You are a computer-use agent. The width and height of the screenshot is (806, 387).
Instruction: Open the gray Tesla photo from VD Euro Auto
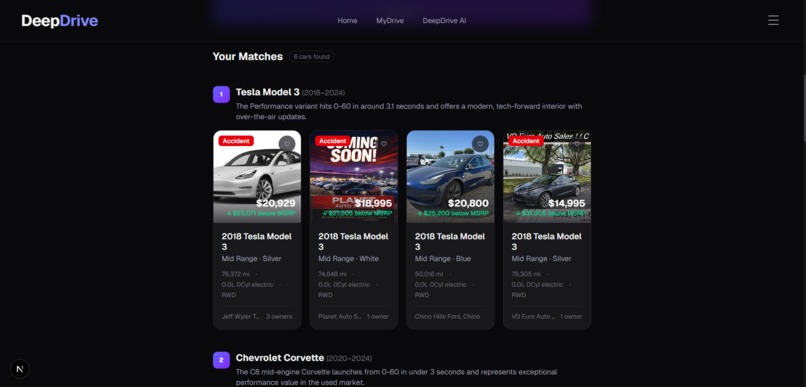click(x=547, y=176)
